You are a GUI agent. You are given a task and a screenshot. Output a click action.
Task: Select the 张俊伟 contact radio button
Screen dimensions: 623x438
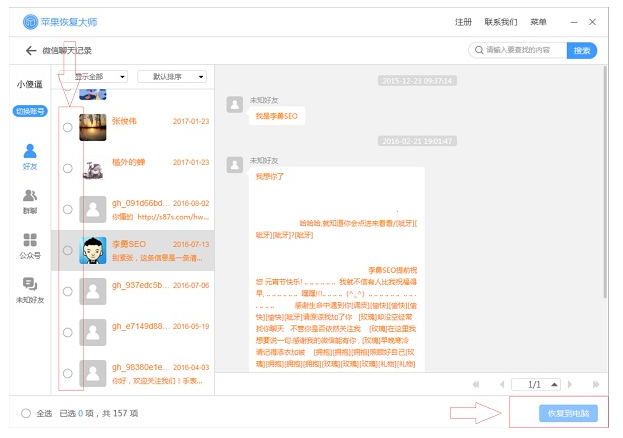(x=68, y=127)
